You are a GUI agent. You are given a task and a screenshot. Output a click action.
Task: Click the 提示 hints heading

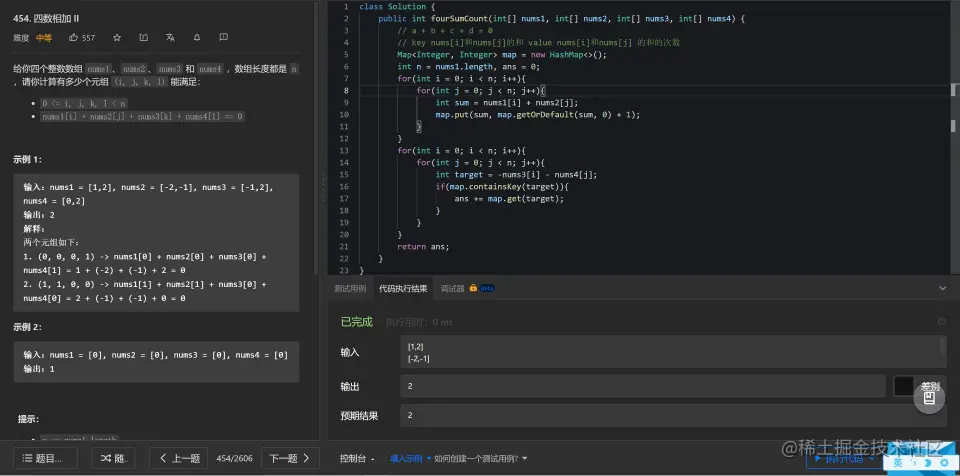pyautogui.click(x=28, y=419)
